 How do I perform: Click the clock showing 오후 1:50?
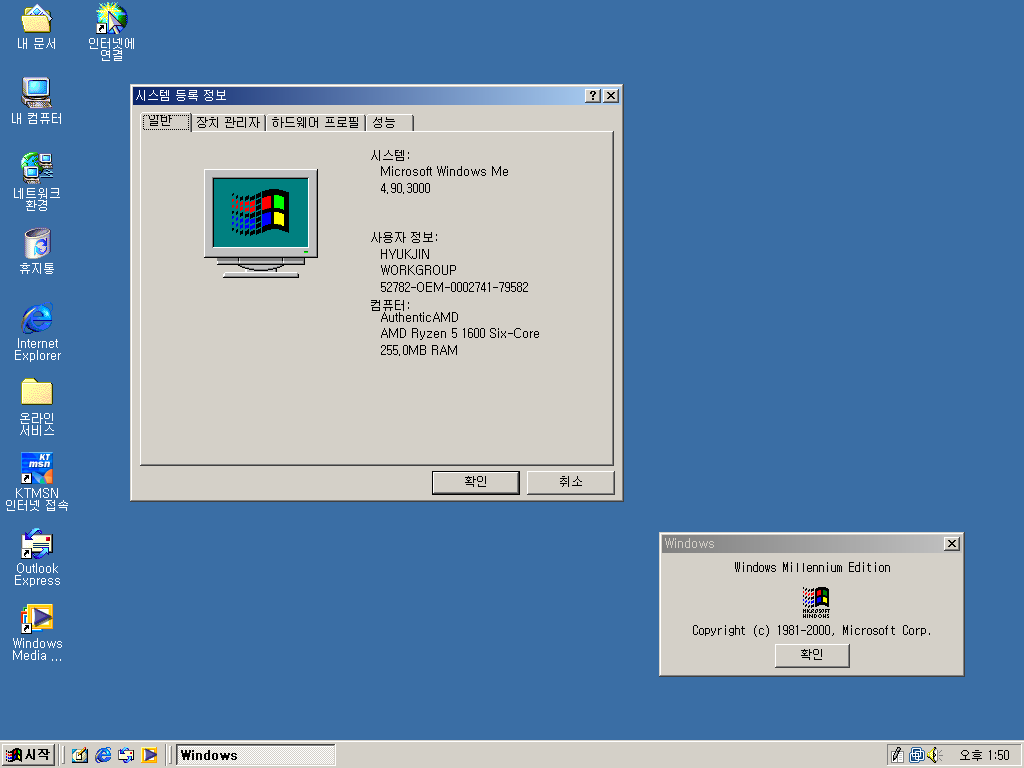click(x=984, y=755)
